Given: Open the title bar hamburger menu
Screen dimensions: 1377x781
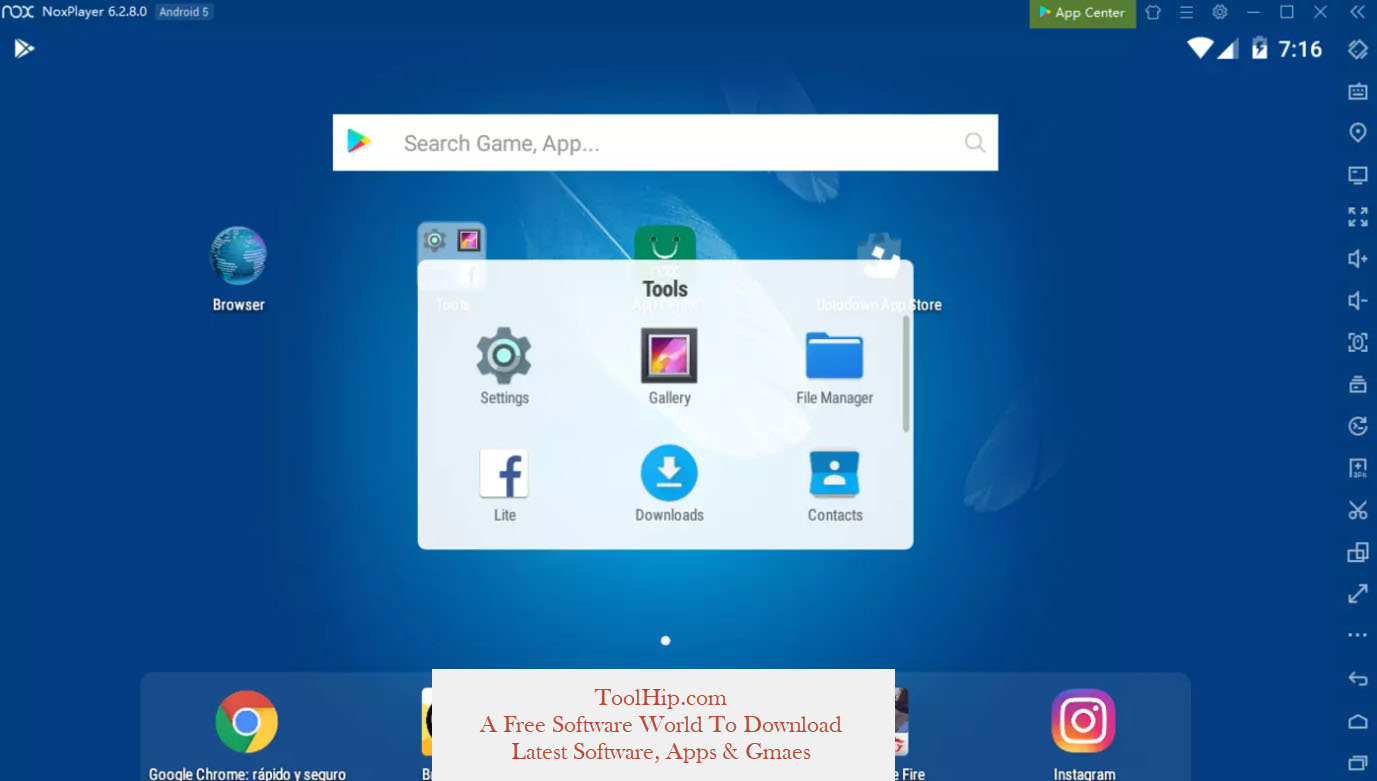Looking at the screenshot, I should 1186,13.
